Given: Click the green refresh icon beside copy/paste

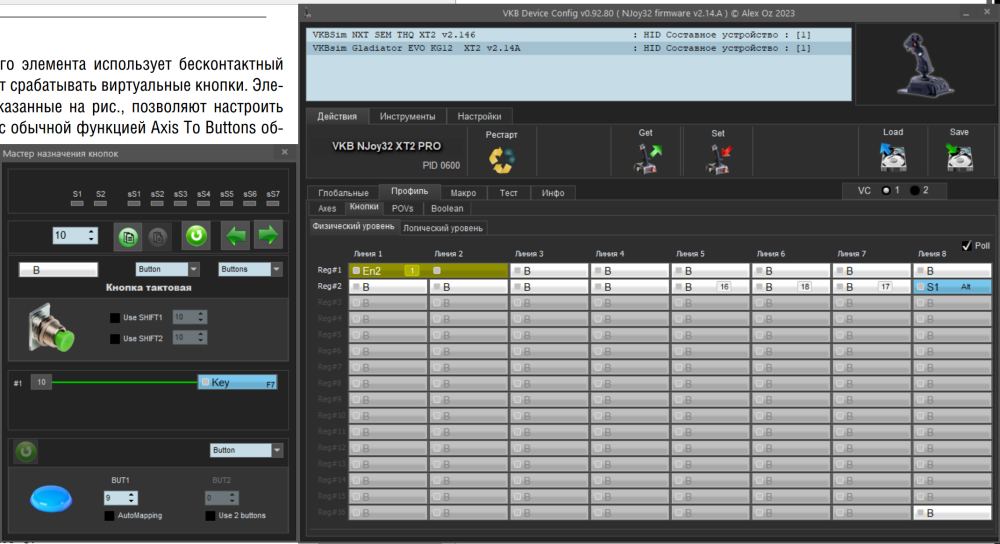Looking at the screenshot, I should click(196, 235).
